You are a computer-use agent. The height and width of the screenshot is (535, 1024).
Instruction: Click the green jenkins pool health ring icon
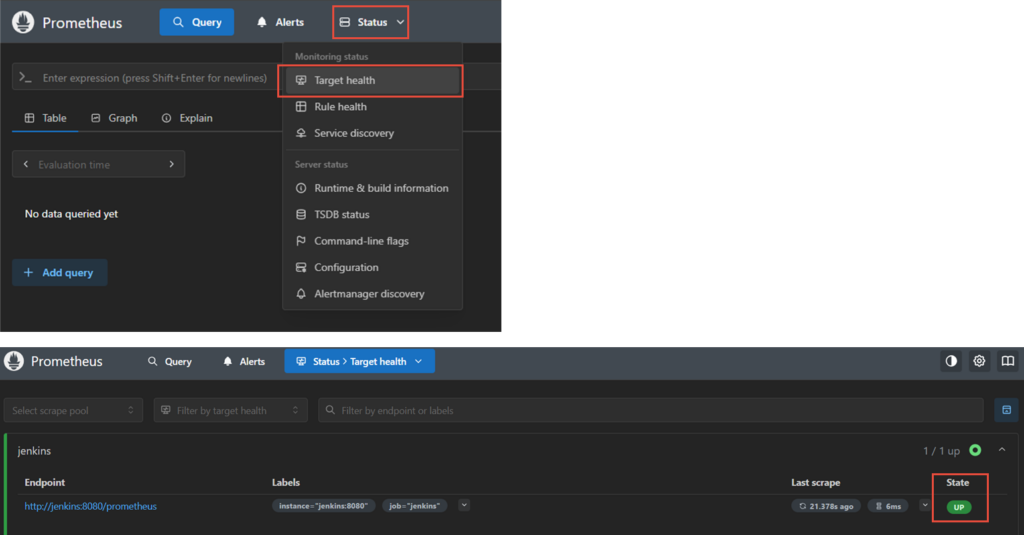coord(975,451)
